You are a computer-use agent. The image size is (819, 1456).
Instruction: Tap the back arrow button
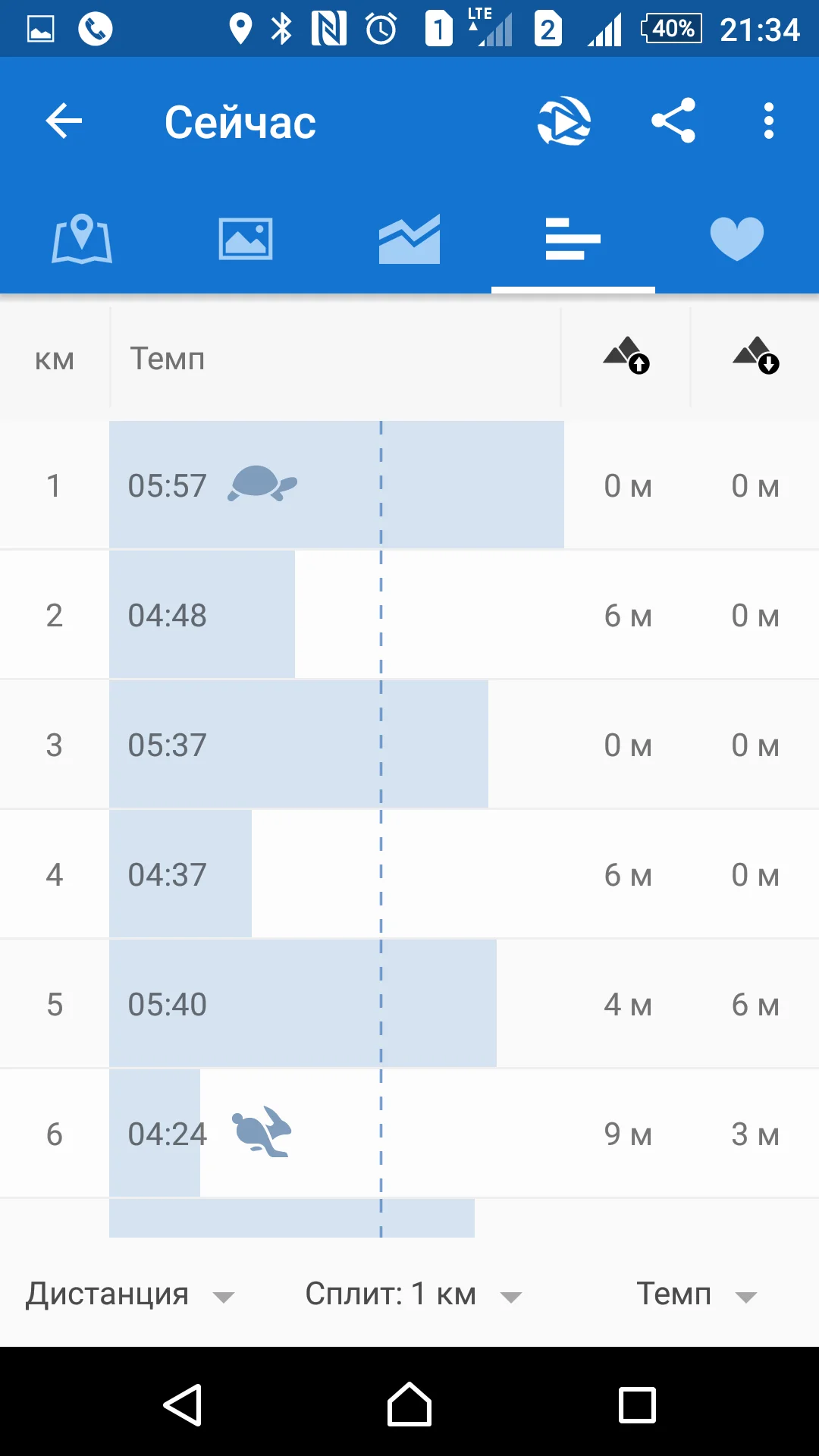(x=64, y=121)
